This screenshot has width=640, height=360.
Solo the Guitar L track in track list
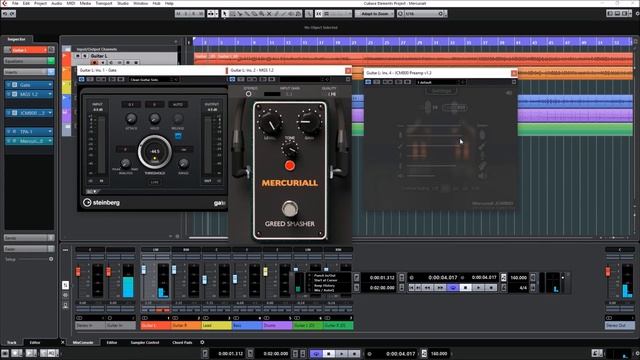click(85, 56)
